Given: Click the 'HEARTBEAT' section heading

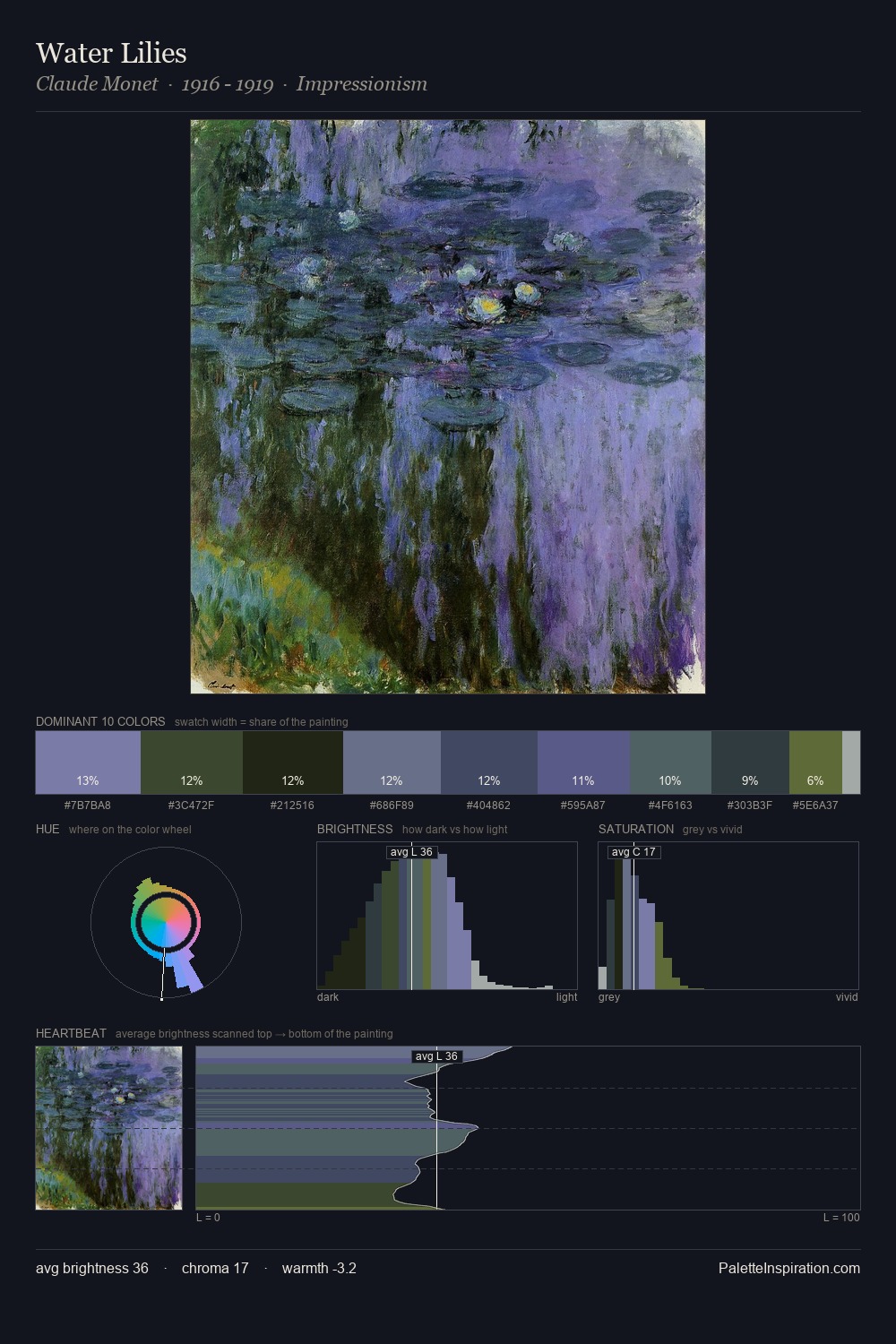Looking at the screenshot, I should (x=71, y=1033).
